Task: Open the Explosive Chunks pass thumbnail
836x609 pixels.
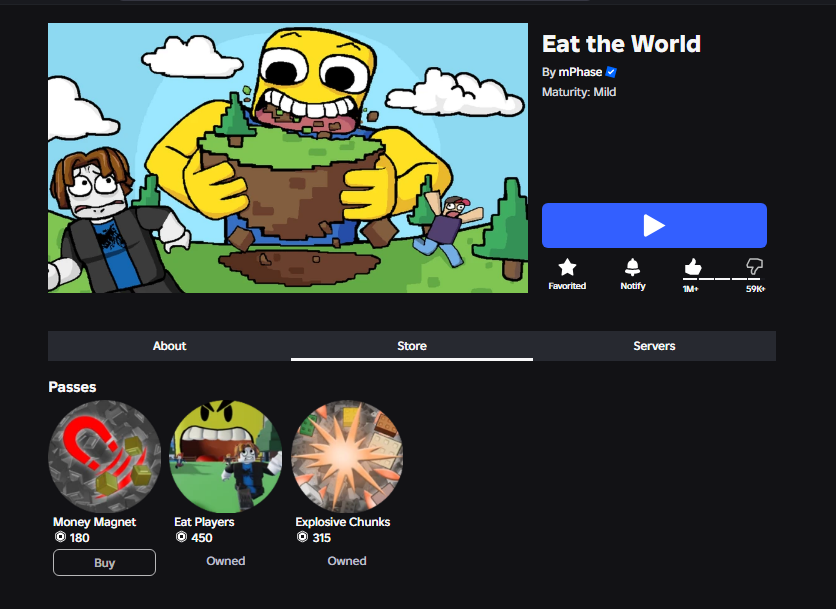Action: [347, 456]
